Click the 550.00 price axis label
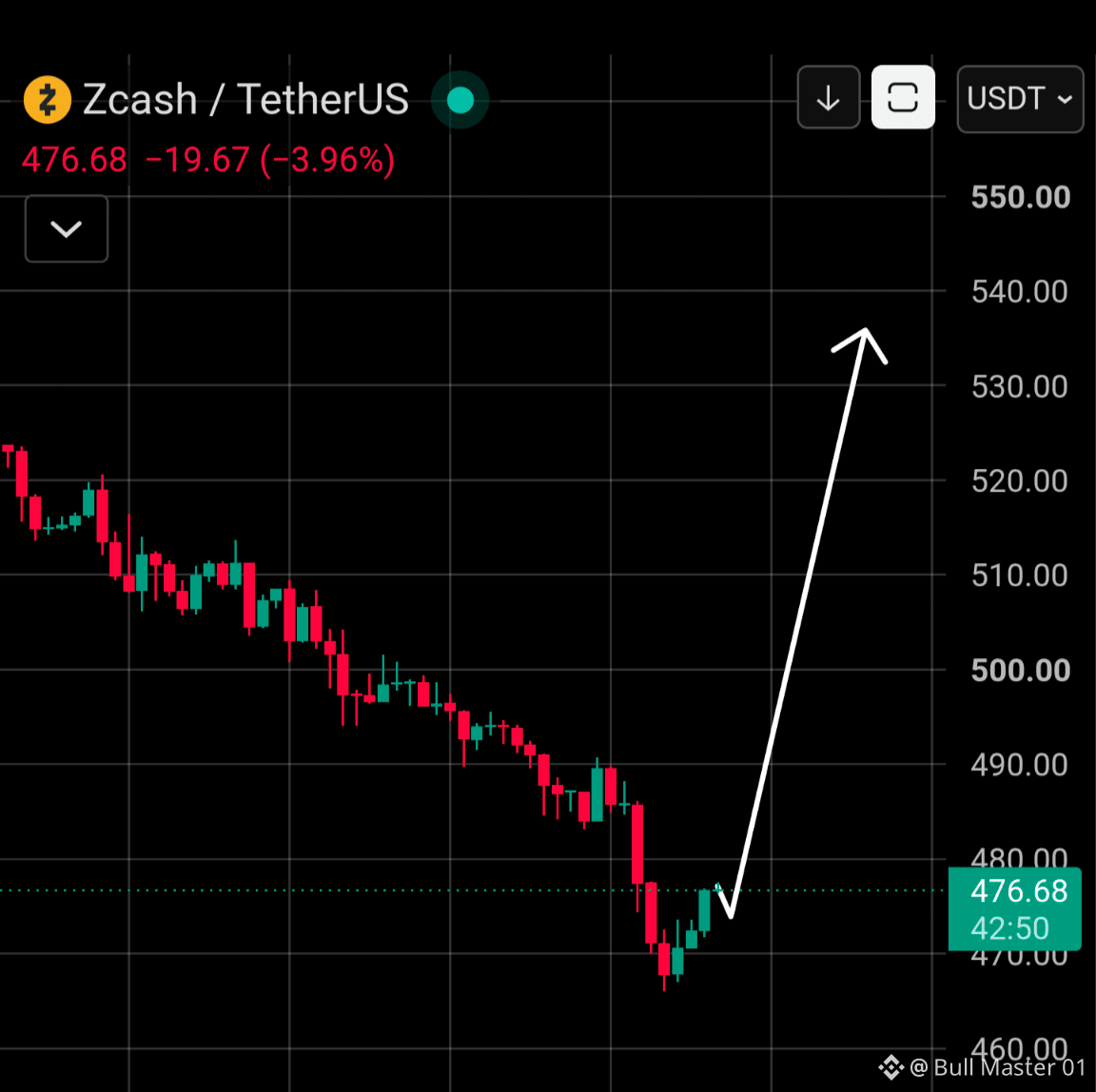The height and width of the screenshot is (1092, 1096). (x=1021, y=197)
